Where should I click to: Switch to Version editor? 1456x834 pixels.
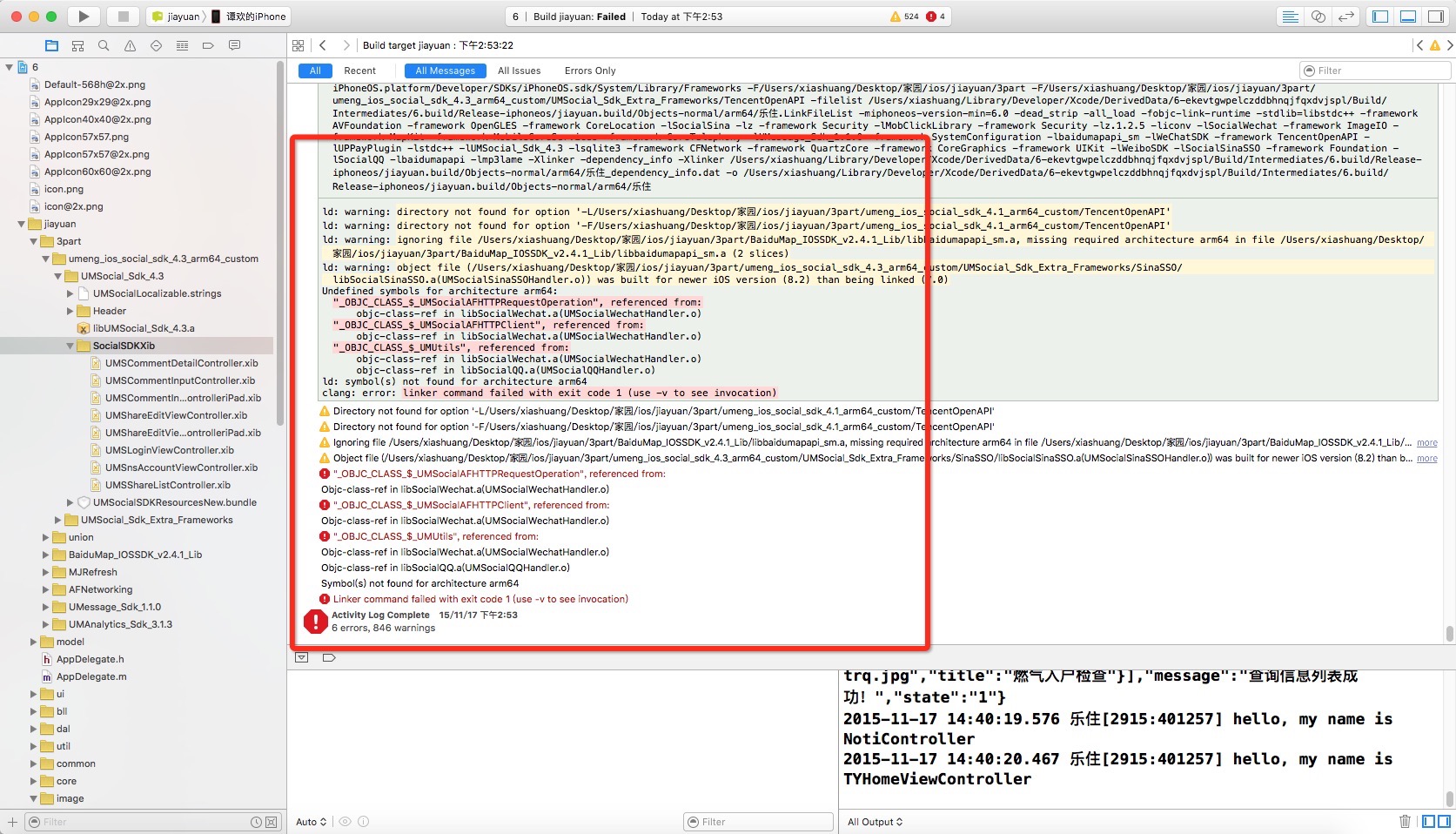[x=1346, y=17]
